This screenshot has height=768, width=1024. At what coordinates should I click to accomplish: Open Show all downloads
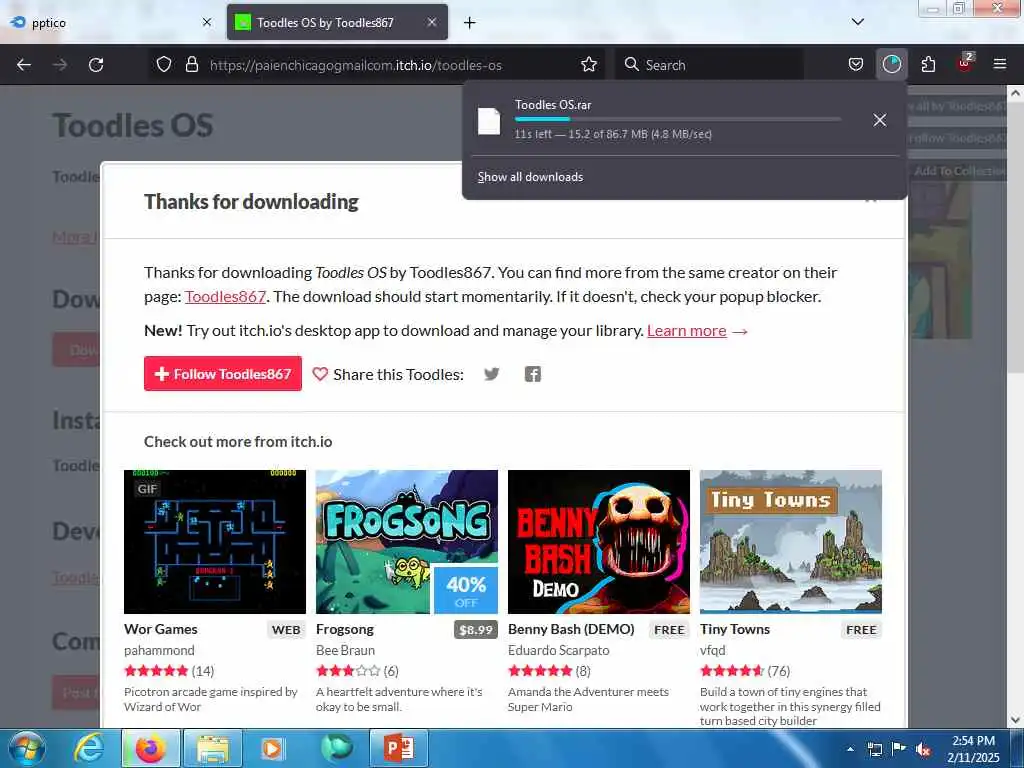click(530, 177)
